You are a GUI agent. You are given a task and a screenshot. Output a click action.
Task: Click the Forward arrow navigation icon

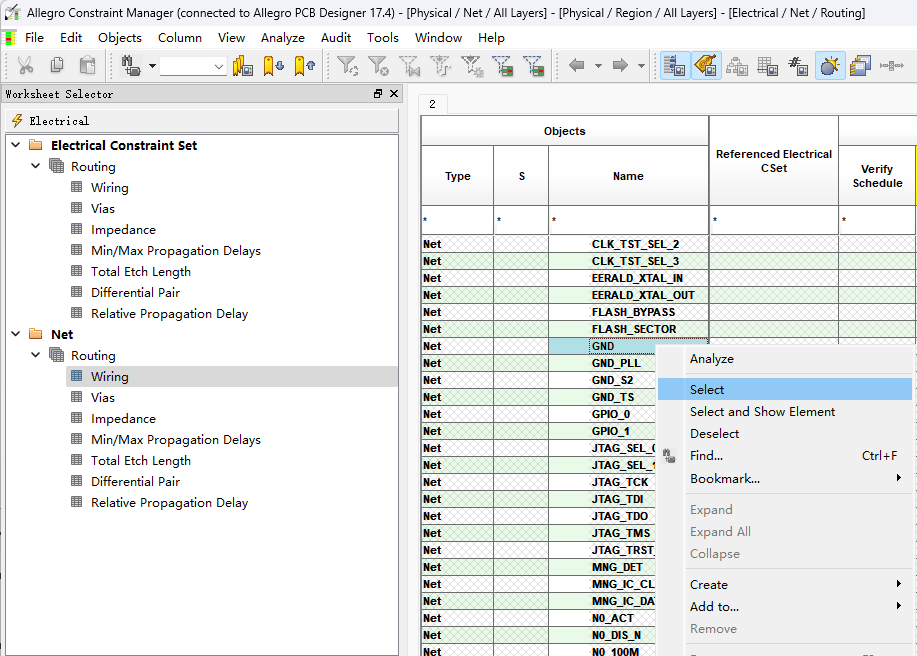coord(620,65)
